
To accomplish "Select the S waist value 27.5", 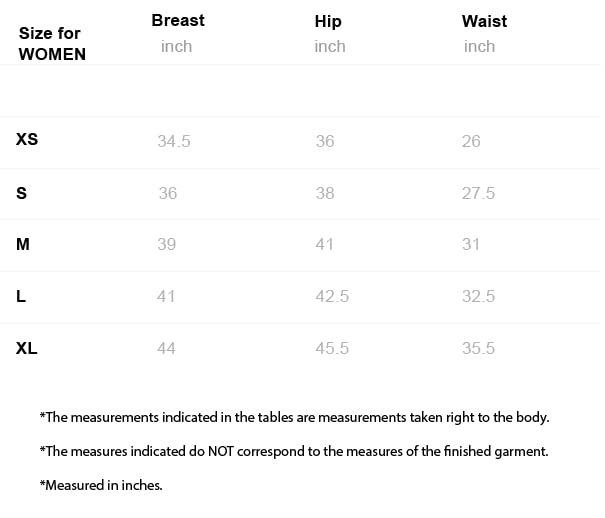I will click(x=478, y=193).
